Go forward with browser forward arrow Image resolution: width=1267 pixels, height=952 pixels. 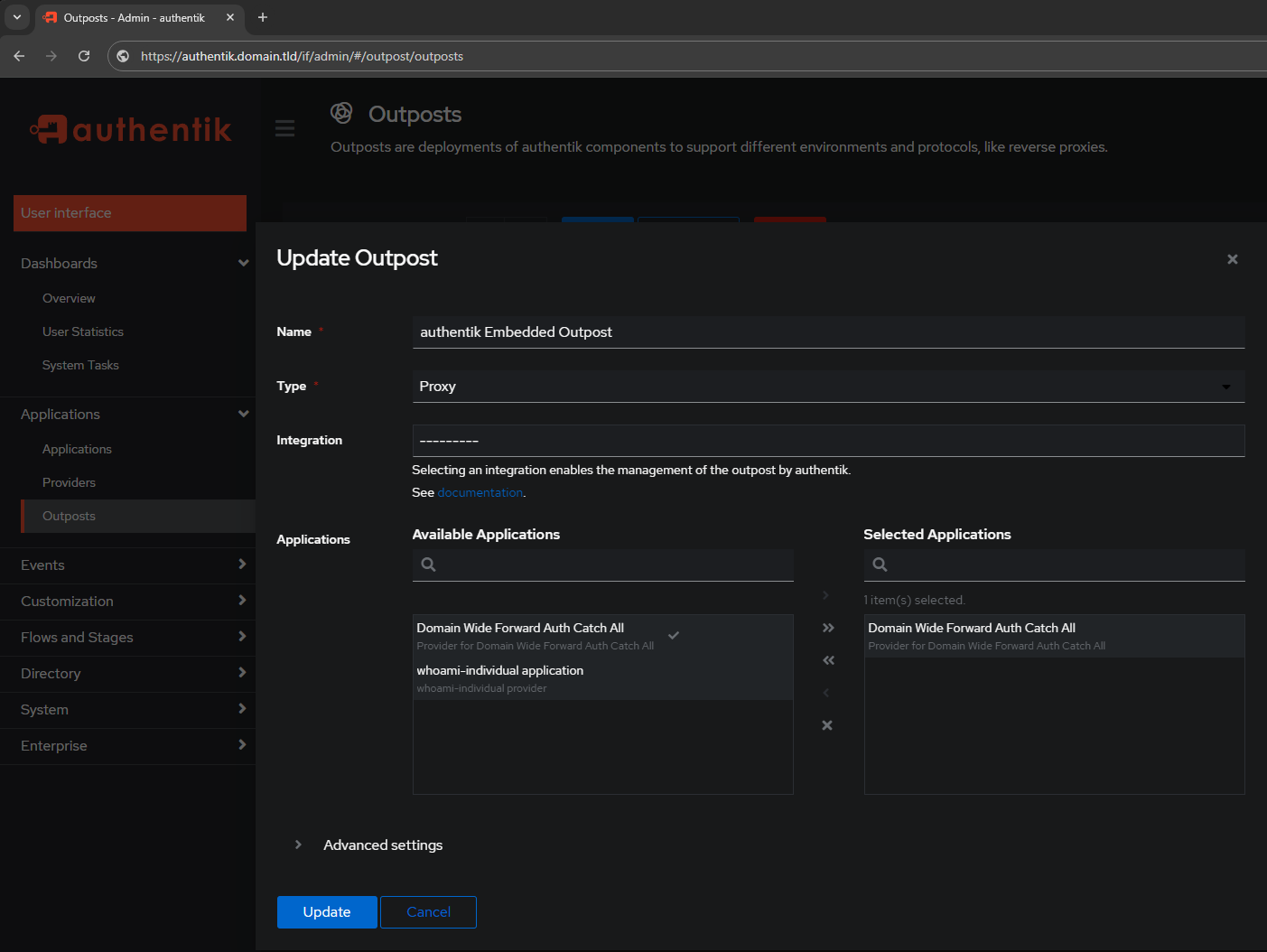pyautogui.click(x=51, y=56)
